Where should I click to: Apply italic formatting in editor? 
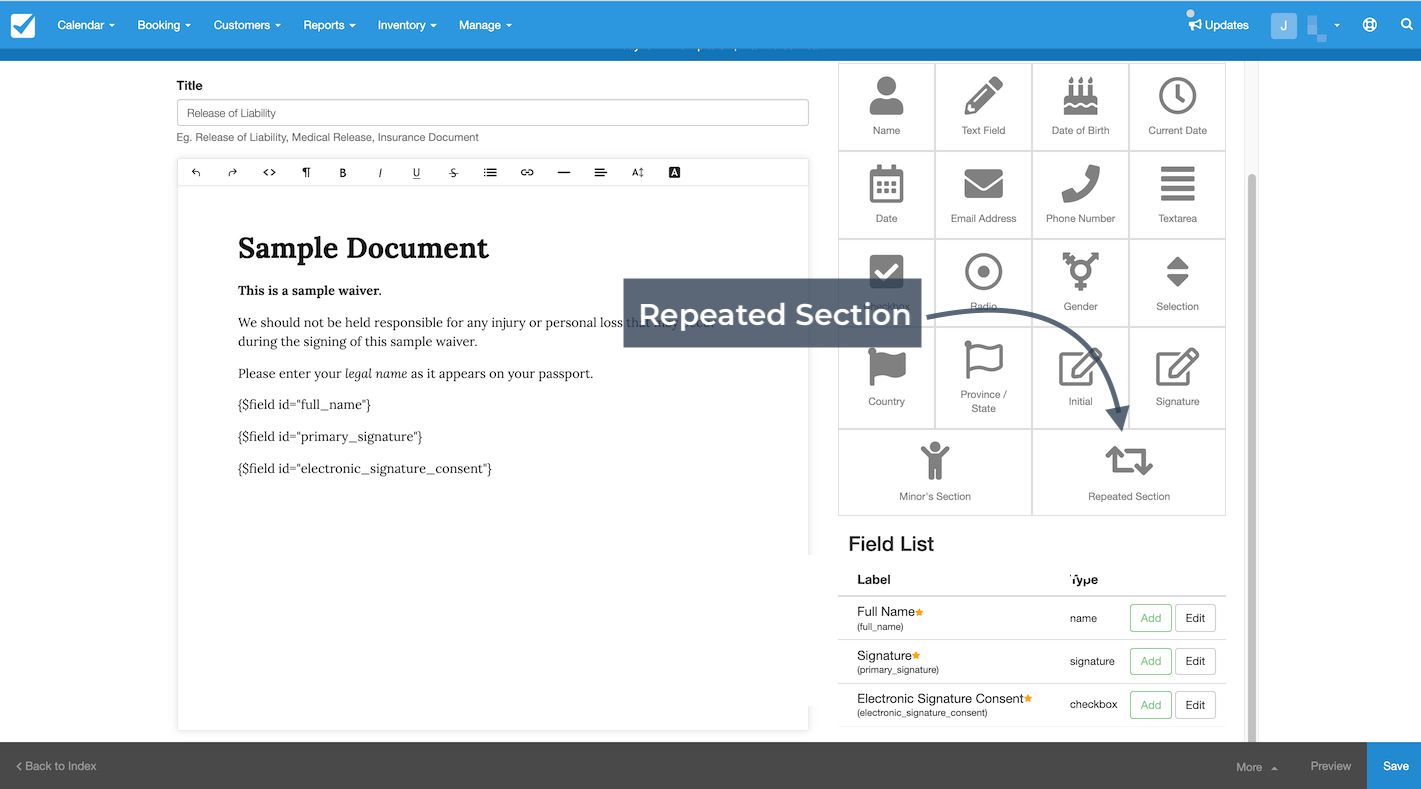tap(380, 173)
